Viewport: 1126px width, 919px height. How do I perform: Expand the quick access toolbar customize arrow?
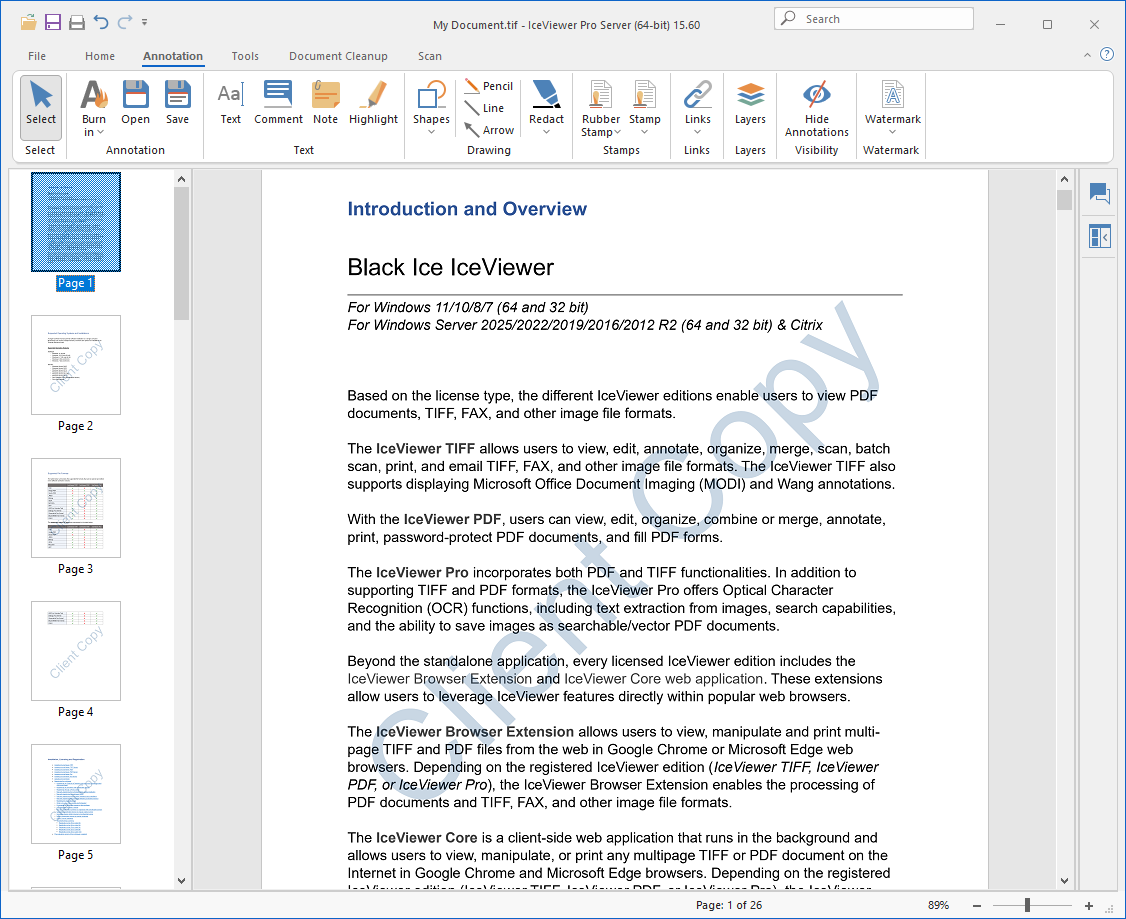click(x=144, y=23)
